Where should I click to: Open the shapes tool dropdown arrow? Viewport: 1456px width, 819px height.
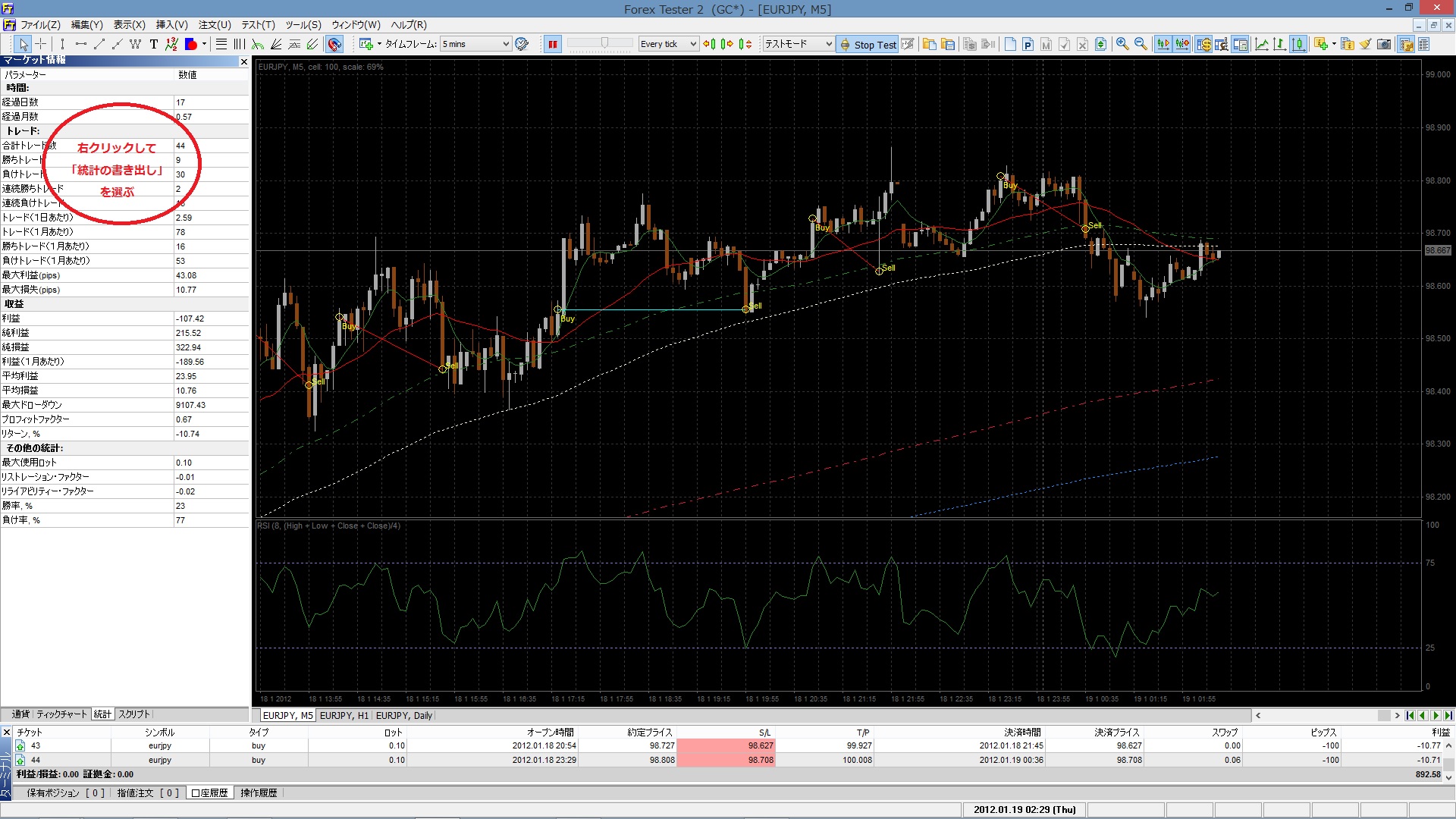(204, 44)
